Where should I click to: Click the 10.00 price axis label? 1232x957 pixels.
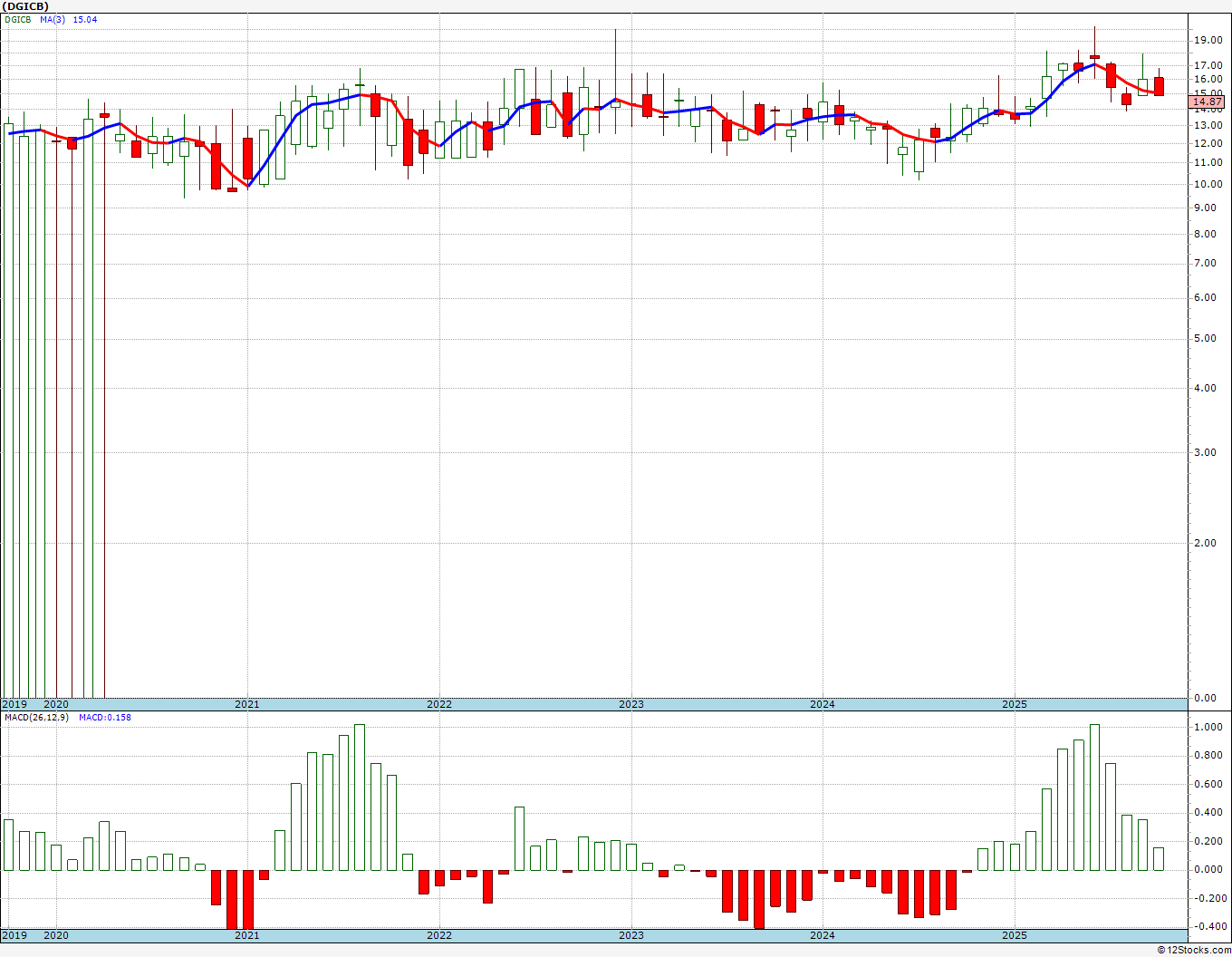point(1208,184)
